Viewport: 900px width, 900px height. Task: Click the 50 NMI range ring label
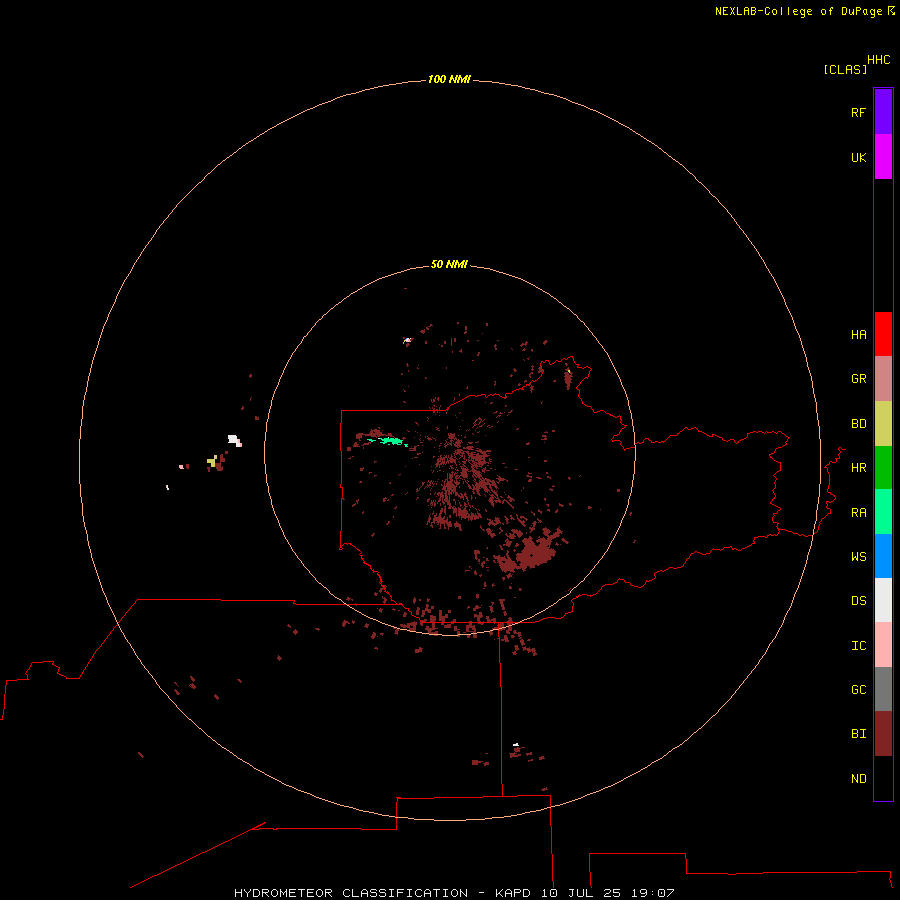click(x=449, y=264)
